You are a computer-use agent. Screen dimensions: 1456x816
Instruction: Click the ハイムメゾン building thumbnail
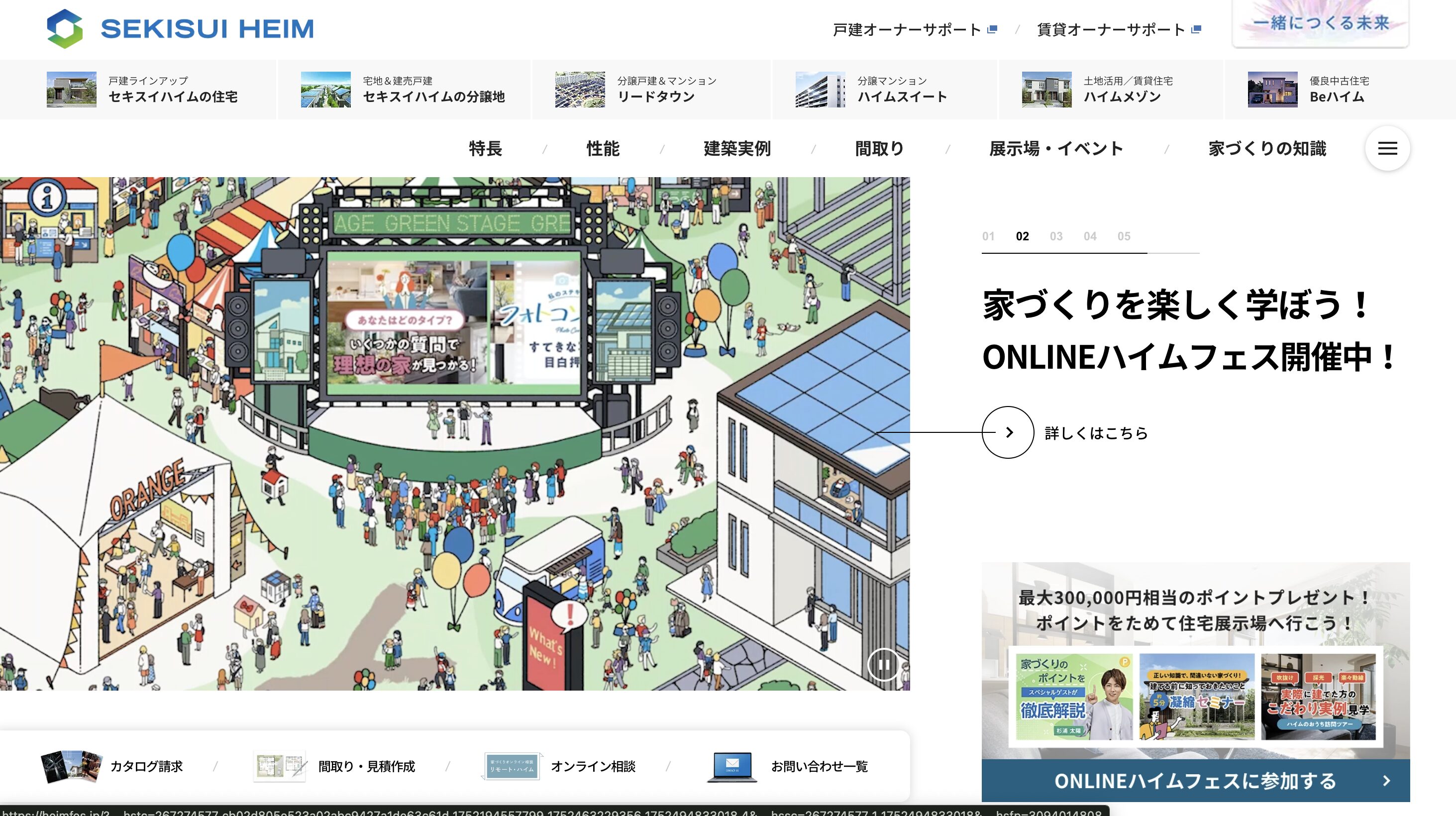[1046, 89]
